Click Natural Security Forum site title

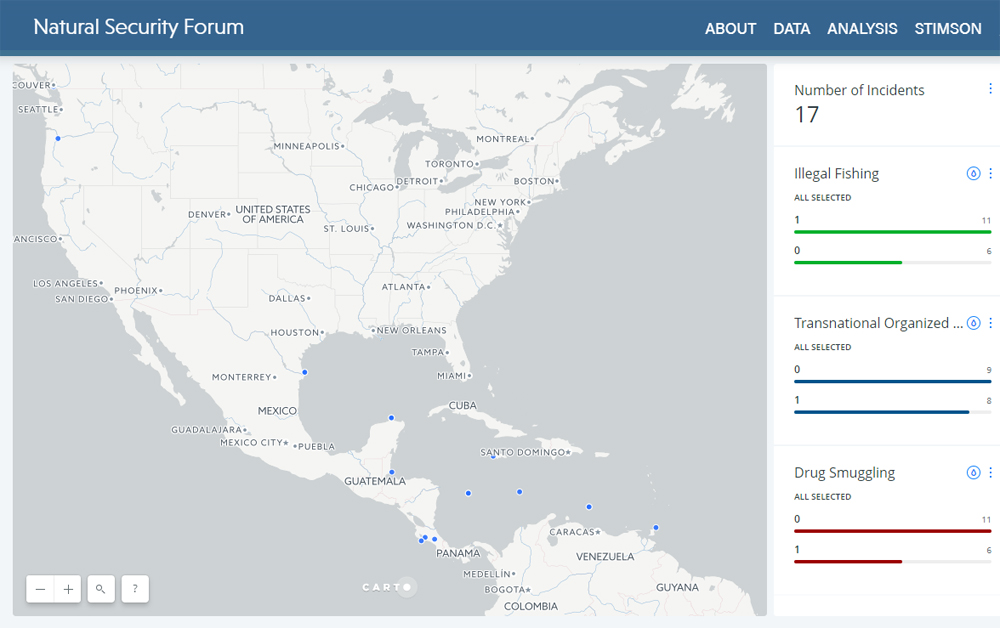[138, 27]
